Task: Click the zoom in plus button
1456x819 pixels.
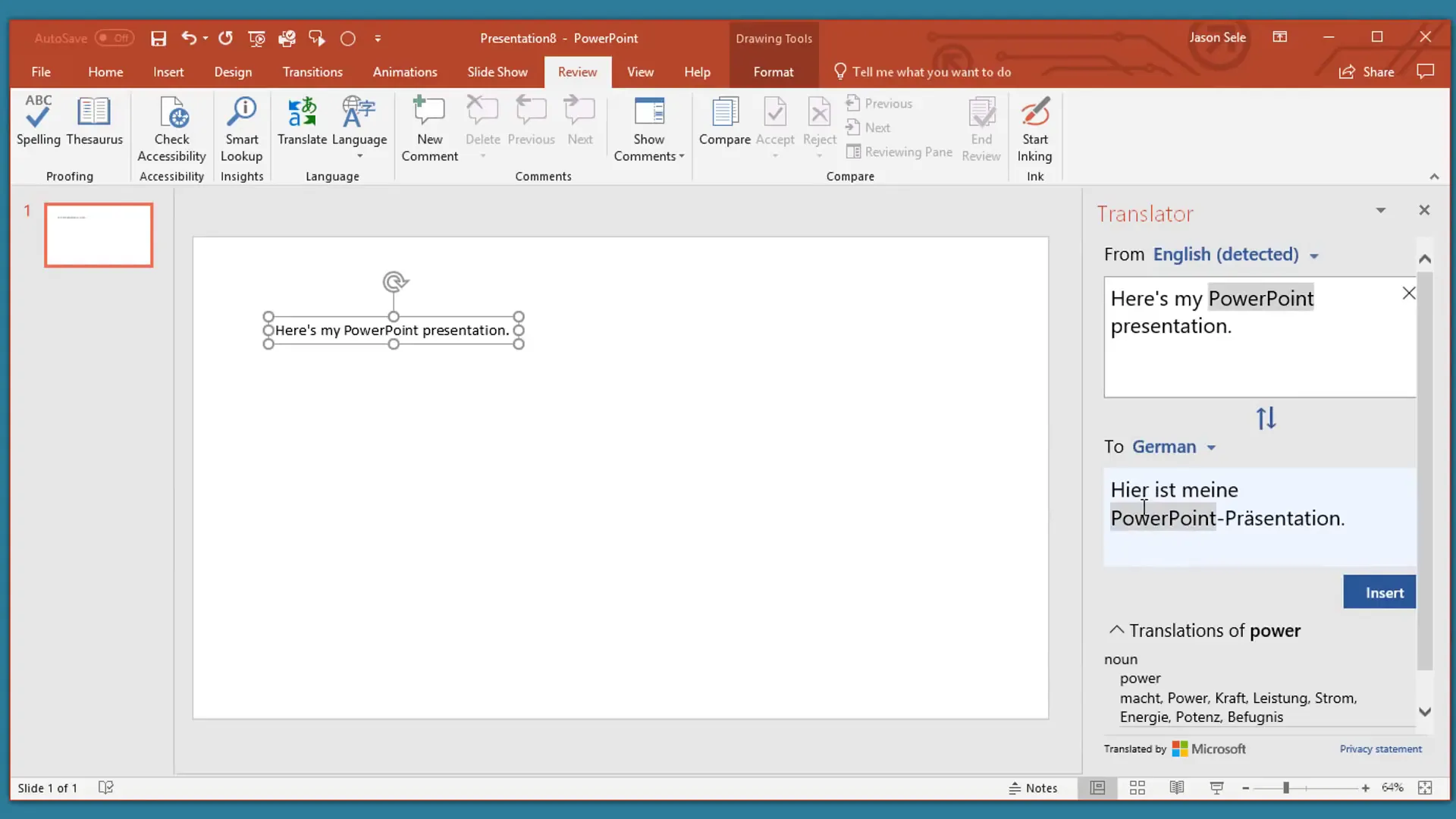Action: (1365, 789)
